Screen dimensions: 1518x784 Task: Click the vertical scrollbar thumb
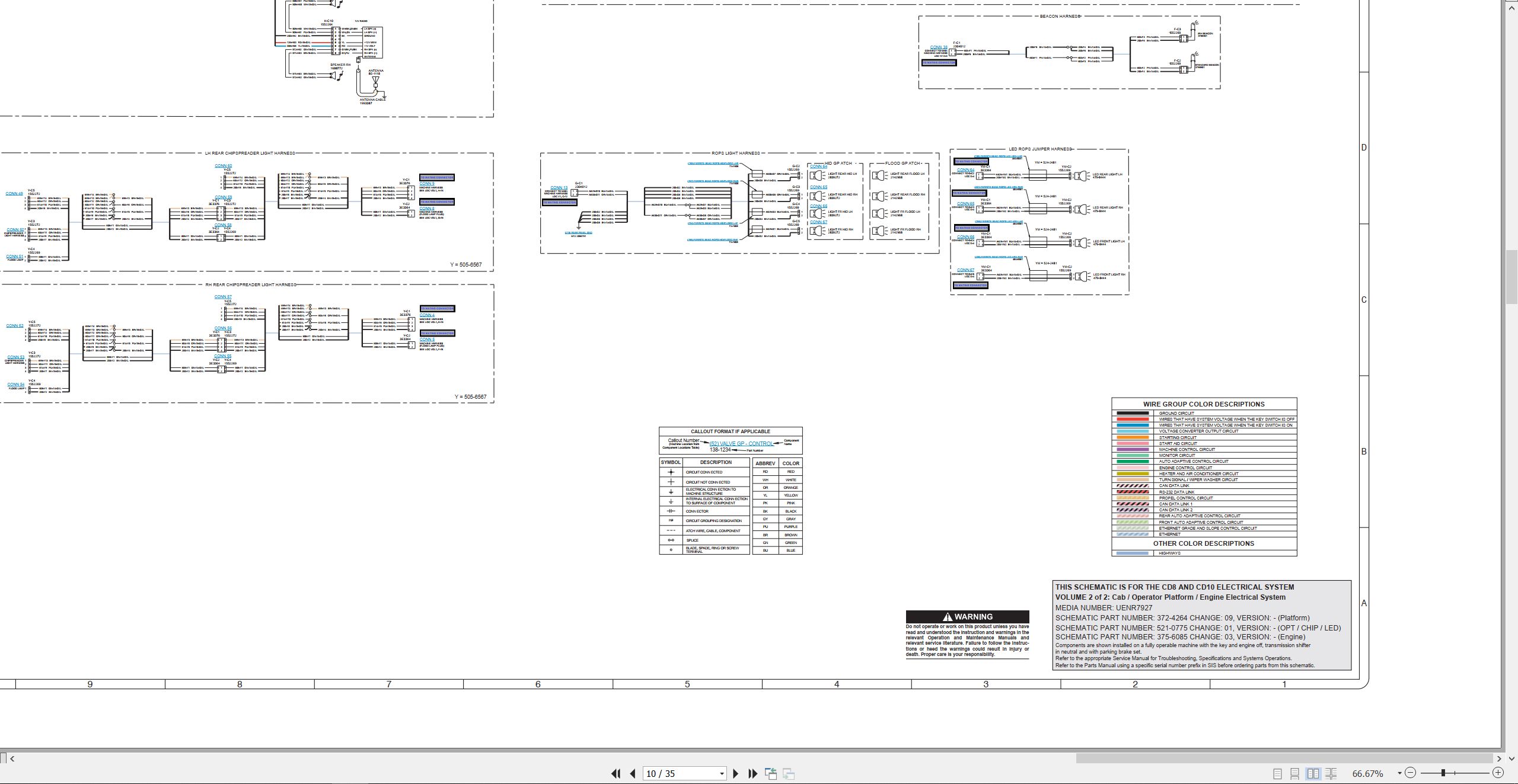[x=1511, y=277]
